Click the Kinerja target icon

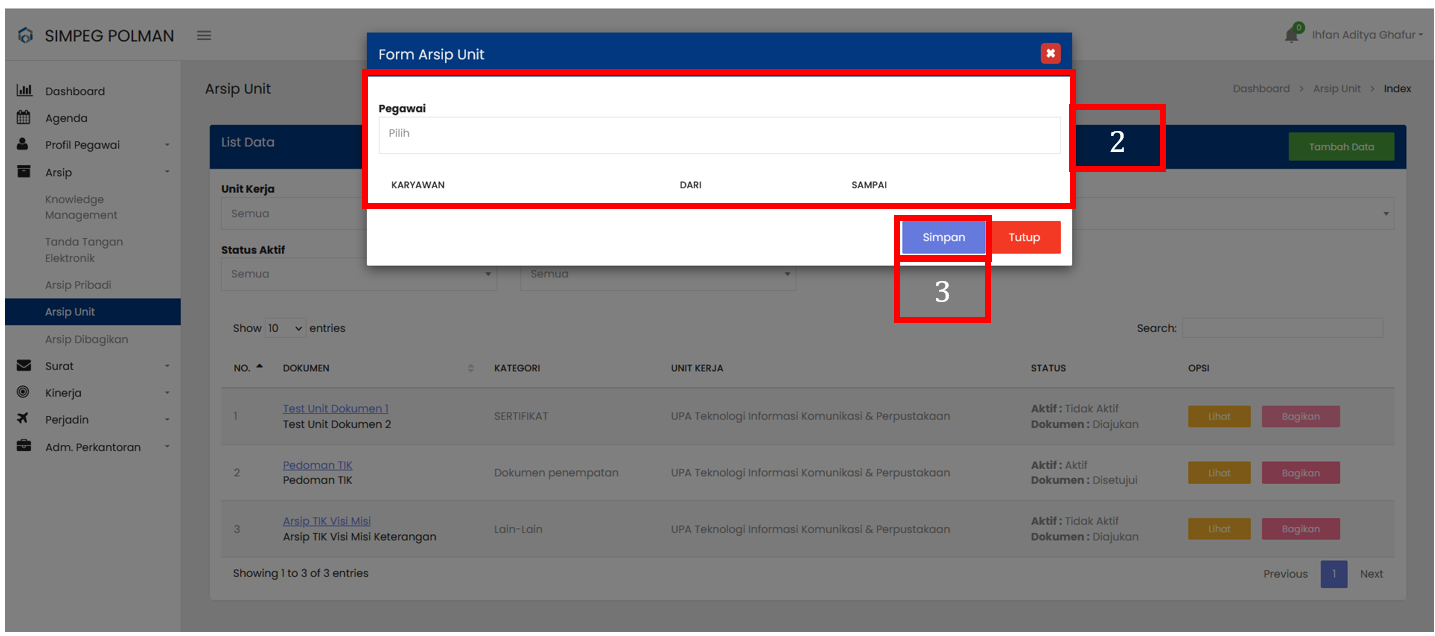pyautogui.click(x=23, y=393)
